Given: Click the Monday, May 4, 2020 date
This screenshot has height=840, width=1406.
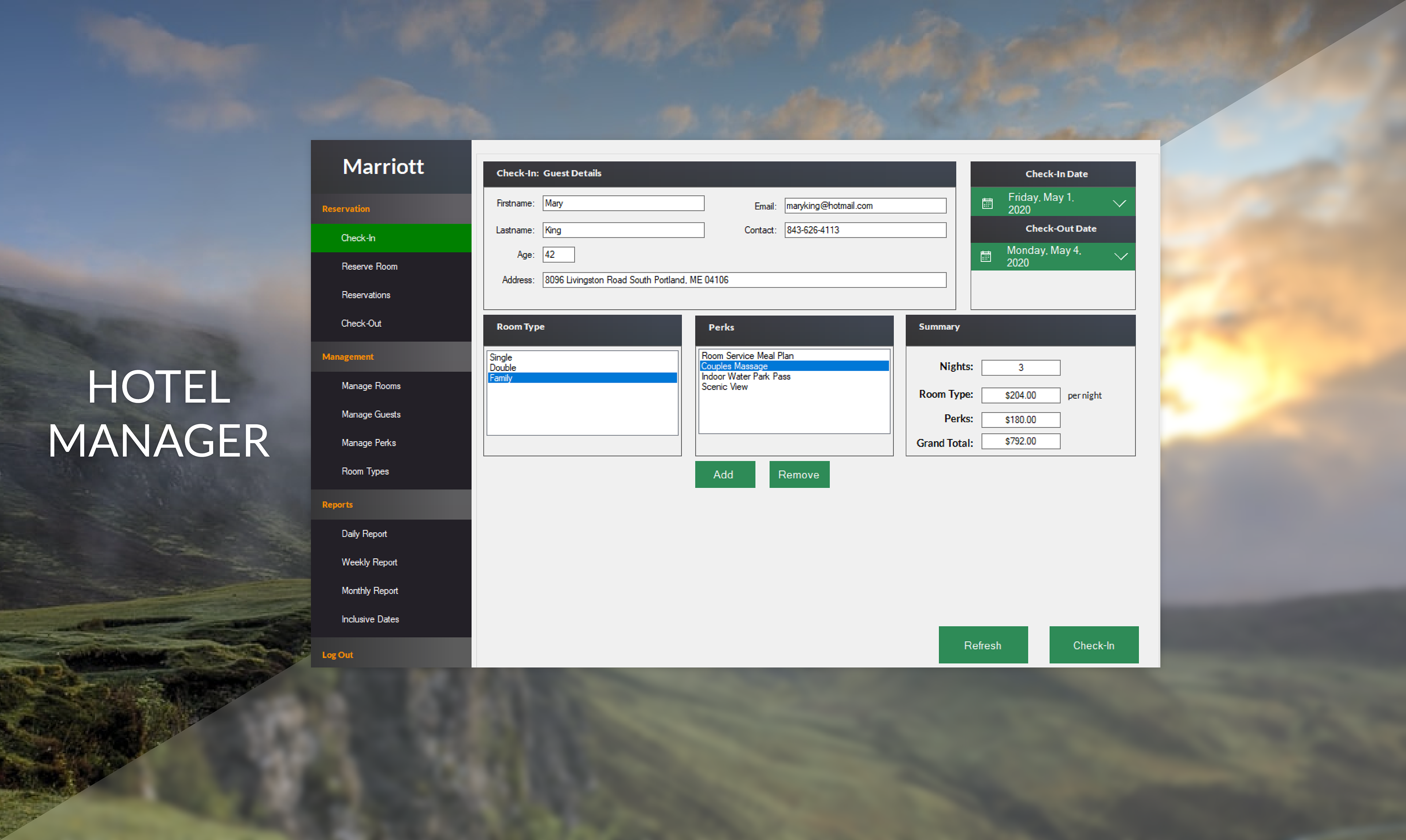Looking at the screenshot, I should (1044, 256).
